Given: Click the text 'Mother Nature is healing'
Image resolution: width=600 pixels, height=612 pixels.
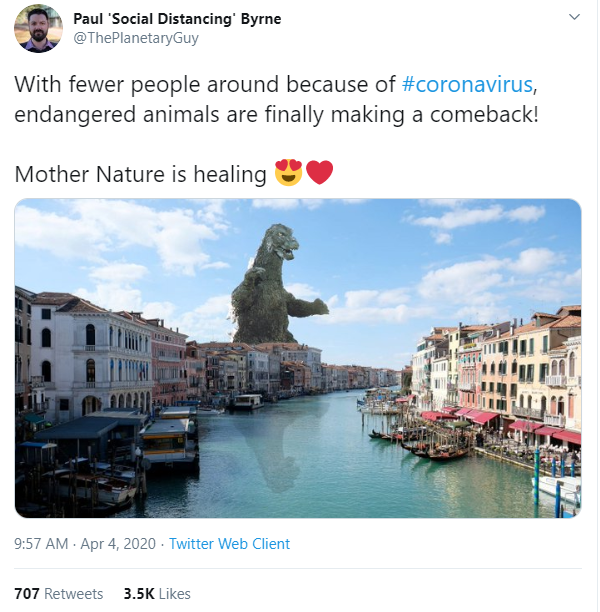Looking at the screenshot, I should [x=141, y=174].
